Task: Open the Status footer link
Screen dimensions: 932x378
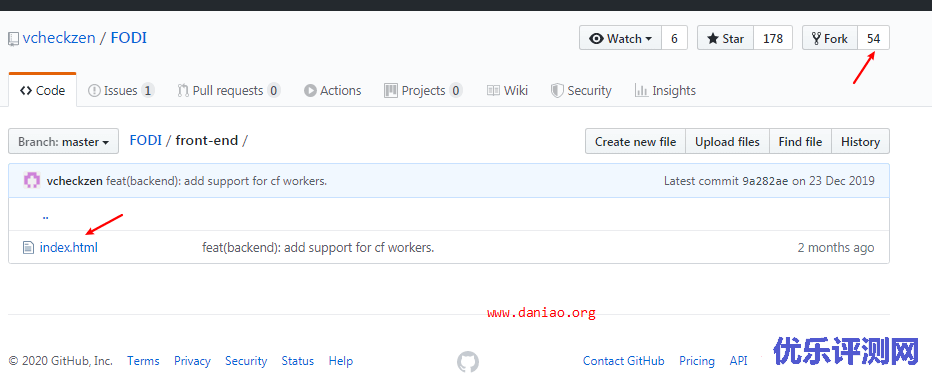Action: point(298,361)
